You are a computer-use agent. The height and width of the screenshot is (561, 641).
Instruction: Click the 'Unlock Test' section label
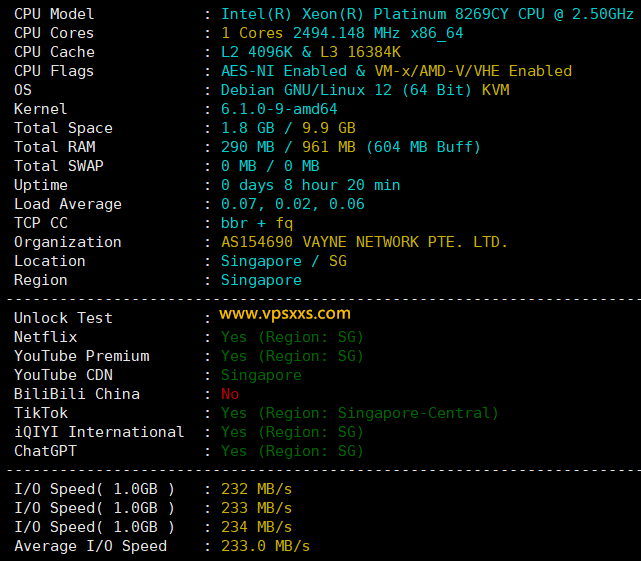pyautogui.click(x=63, y=318)
